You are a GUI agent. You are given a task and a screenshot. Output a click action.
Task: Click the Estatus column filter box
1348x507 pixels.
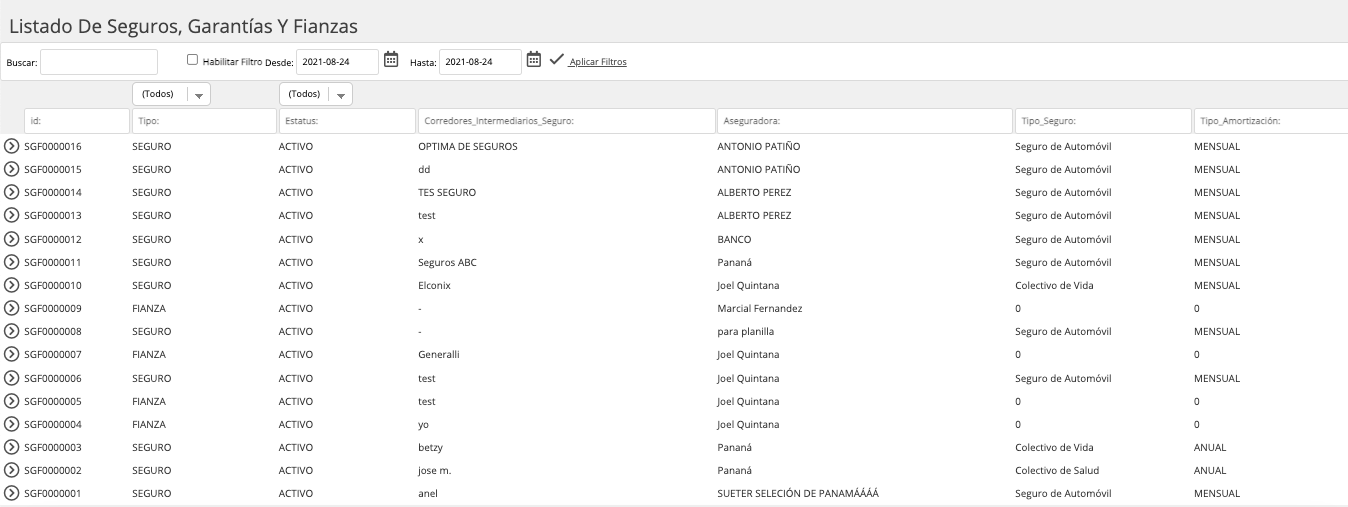click(x=347, y=121)
